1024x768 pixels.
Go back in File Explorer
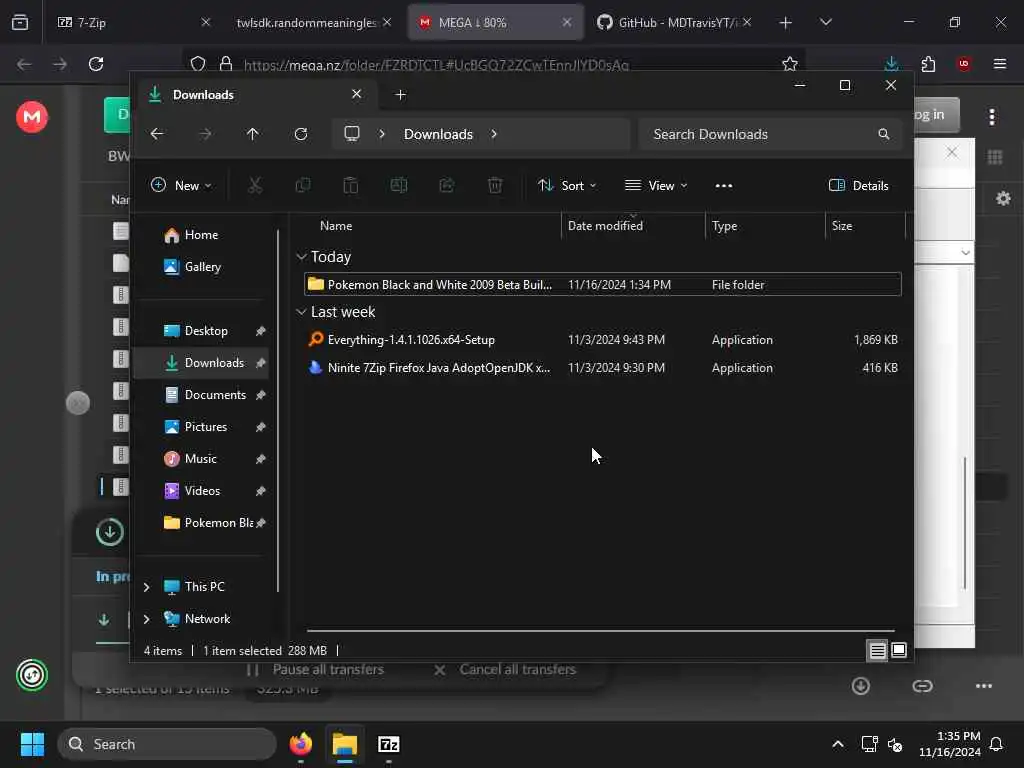157,134
